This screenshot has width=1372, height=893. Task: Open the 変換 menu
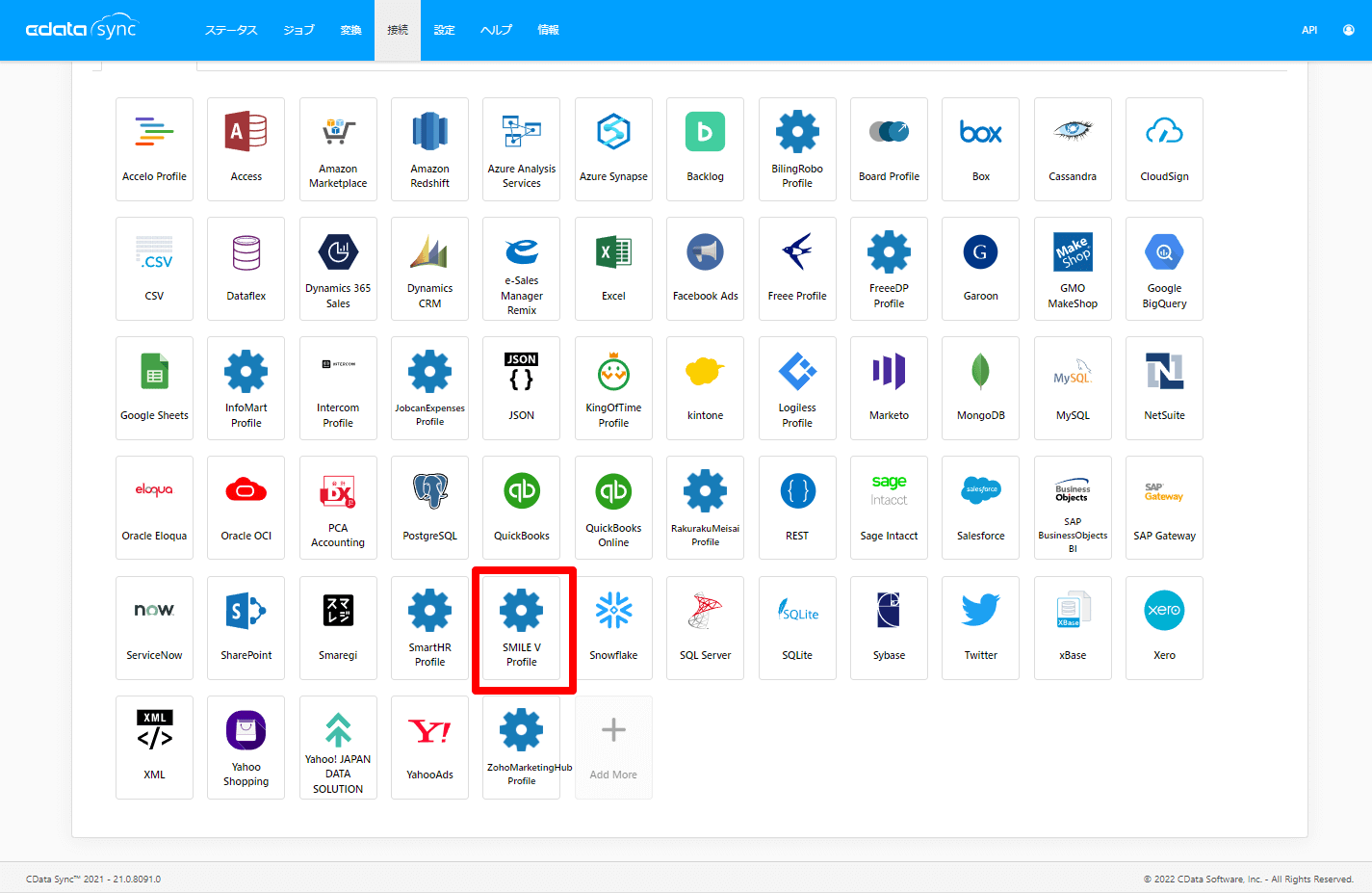click(350, 30)
